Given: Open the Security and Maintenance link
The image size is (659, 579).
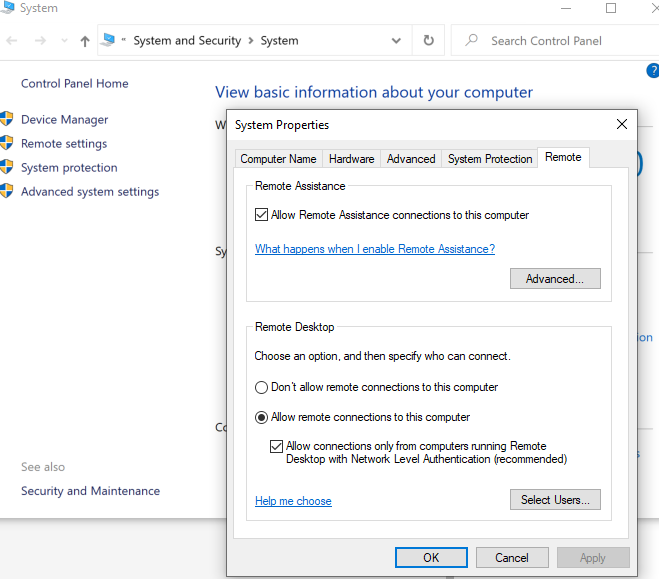Looking at the screenshot, I should click(x=91, y=491).
